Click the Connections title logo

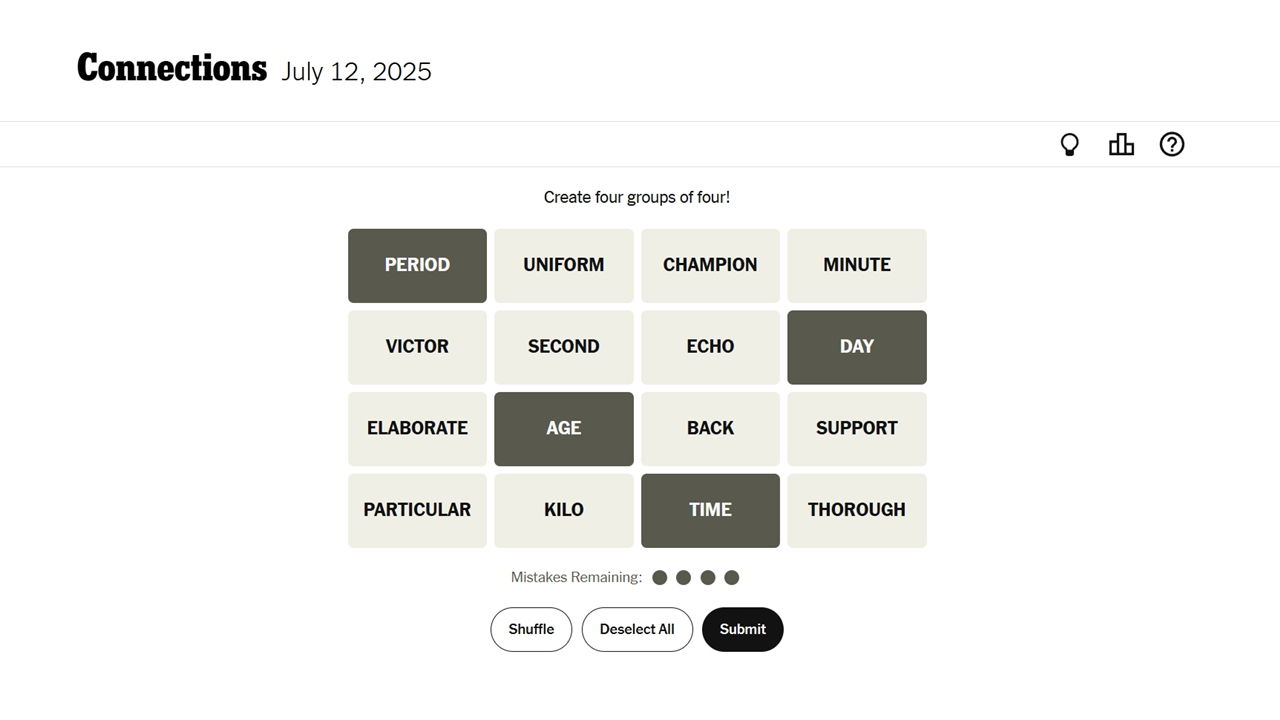172,68
